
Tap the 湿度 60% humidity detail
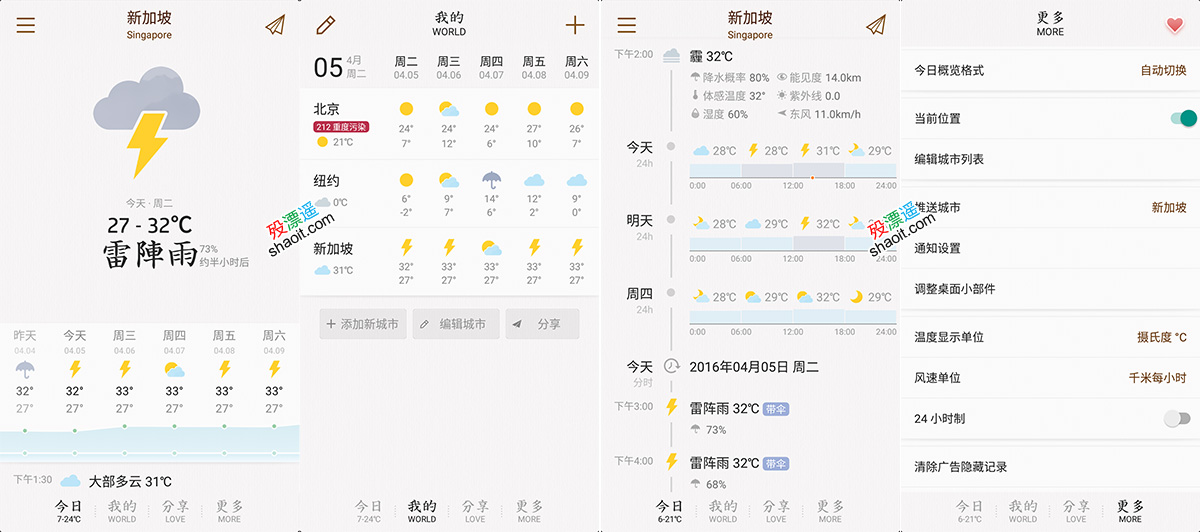point(719,114)
